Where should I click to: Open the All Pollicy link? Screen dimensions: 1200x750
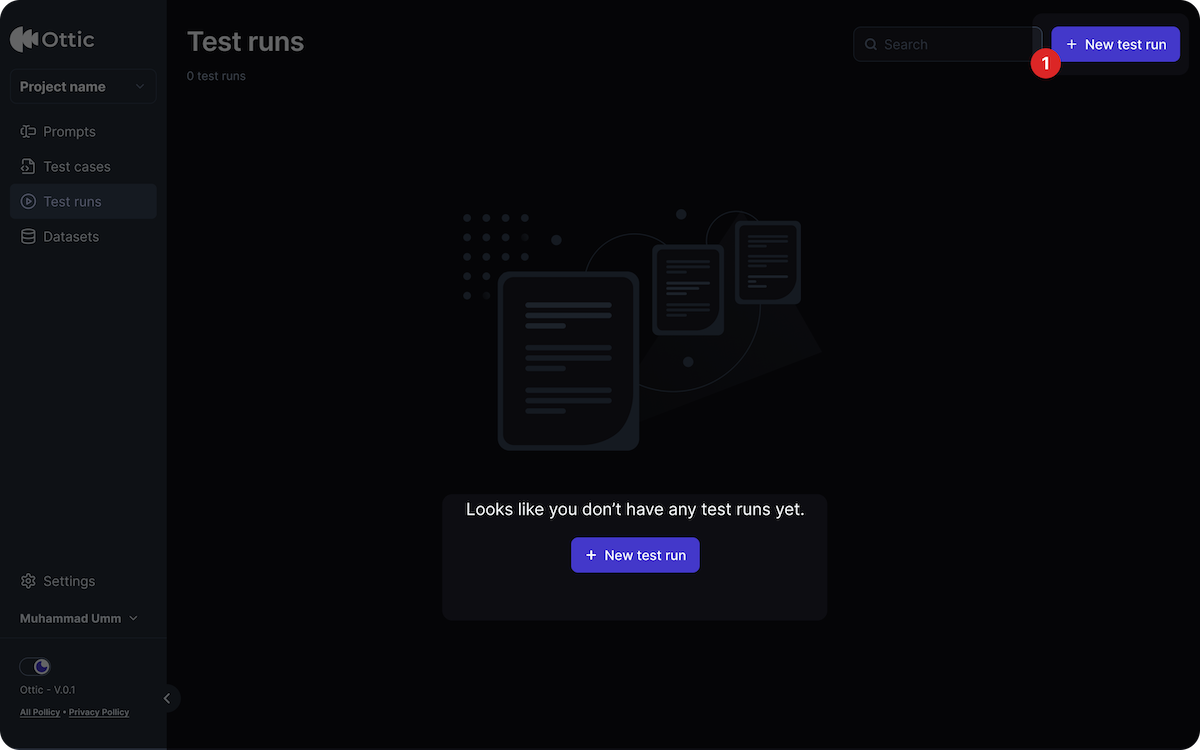click(39, 712)
